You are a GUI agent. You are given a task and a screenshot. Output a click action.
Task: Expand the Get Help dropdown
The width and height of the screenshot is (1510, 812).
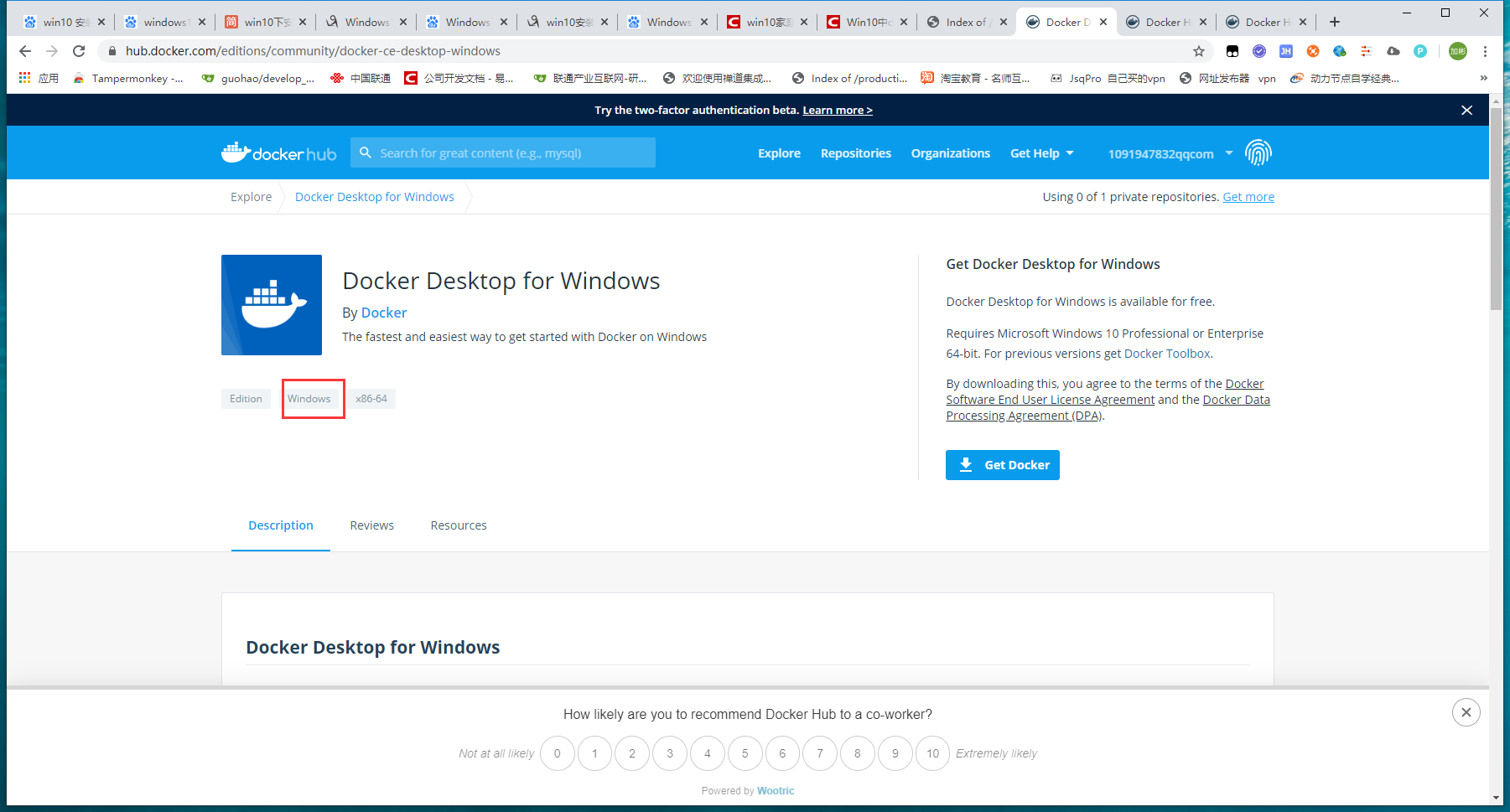[x=1042, y=153]
